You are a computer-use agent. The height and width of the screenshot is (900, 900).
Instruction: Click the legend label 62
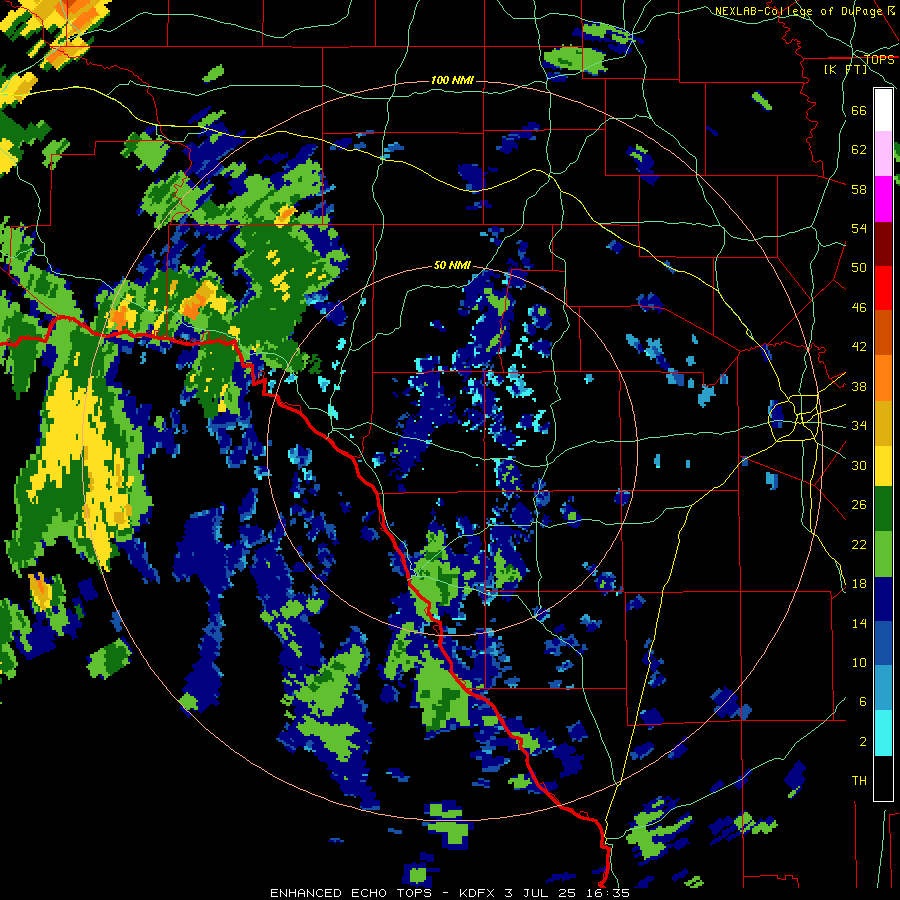pos(859,150)
